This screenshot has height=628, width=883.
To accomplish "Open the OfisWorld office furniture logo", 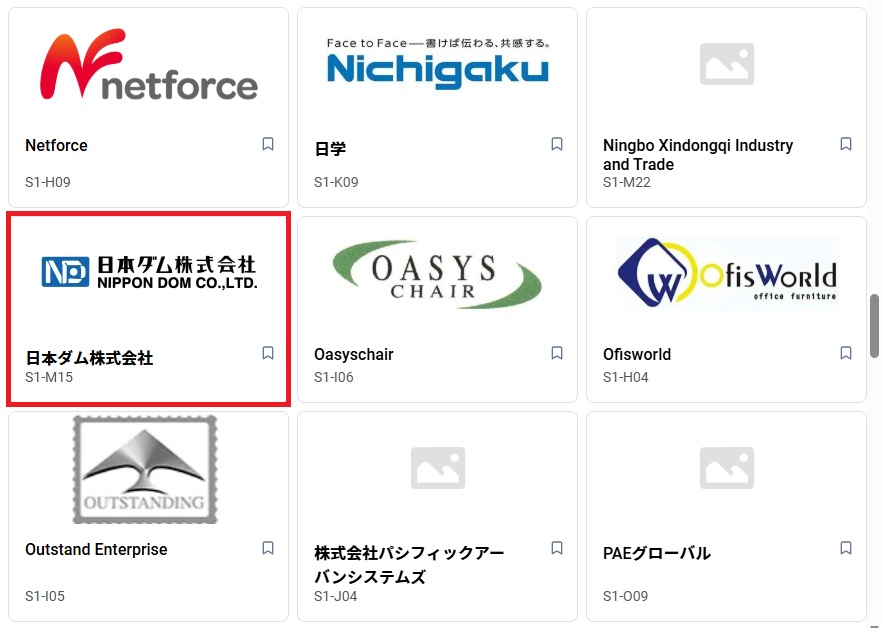I will pos(726,273).
